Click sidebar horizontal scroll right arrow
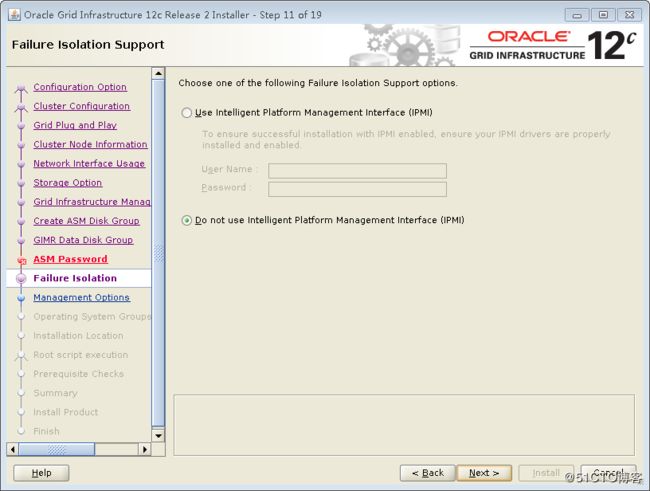Screen dimensions: 650x491 click(x=144, y=449)
